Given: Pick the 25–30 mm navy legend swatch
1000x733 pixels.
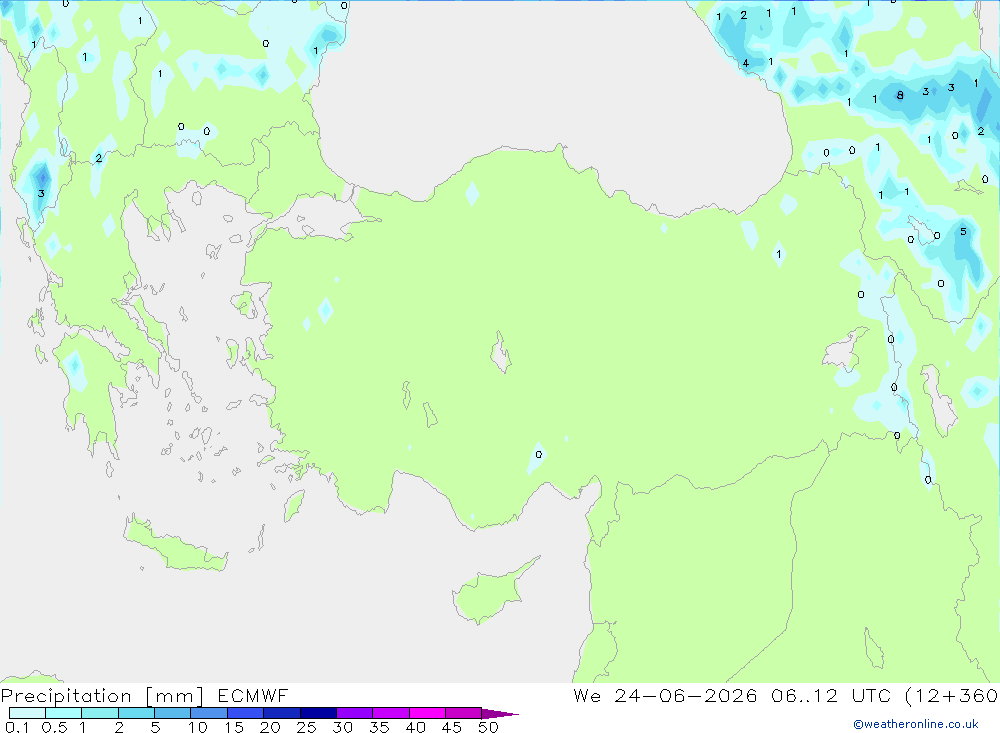Looking at the screenshot, I should click(x=318, y=713).
